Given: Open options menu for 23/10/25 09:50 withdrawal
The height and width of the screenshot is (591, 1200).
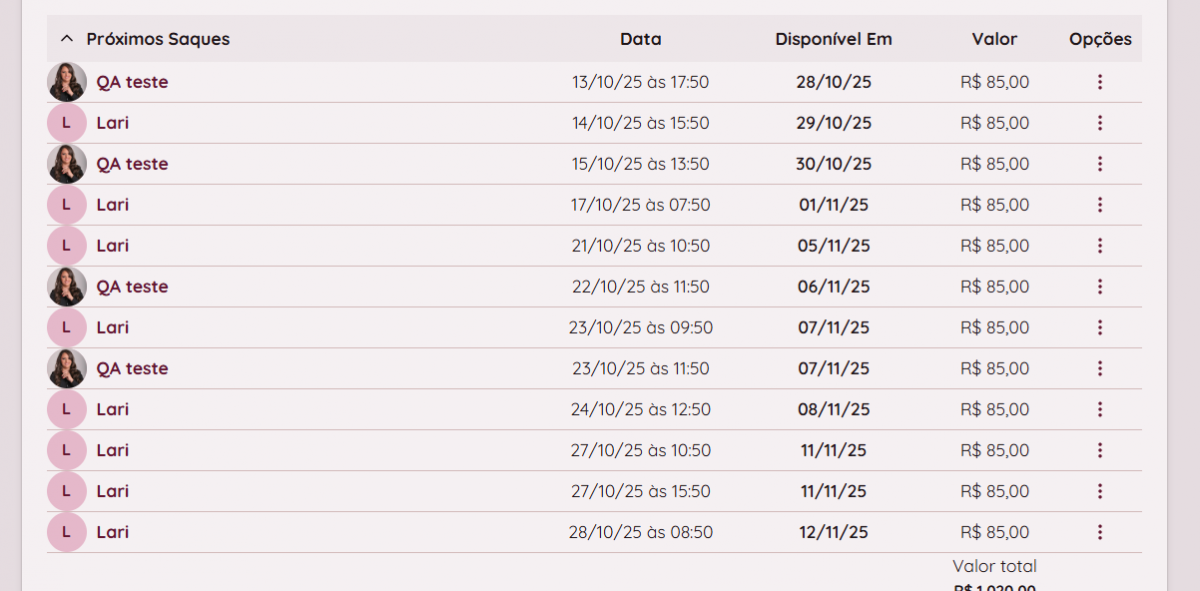Looking at the screenshot, I should coord(1100,328).
